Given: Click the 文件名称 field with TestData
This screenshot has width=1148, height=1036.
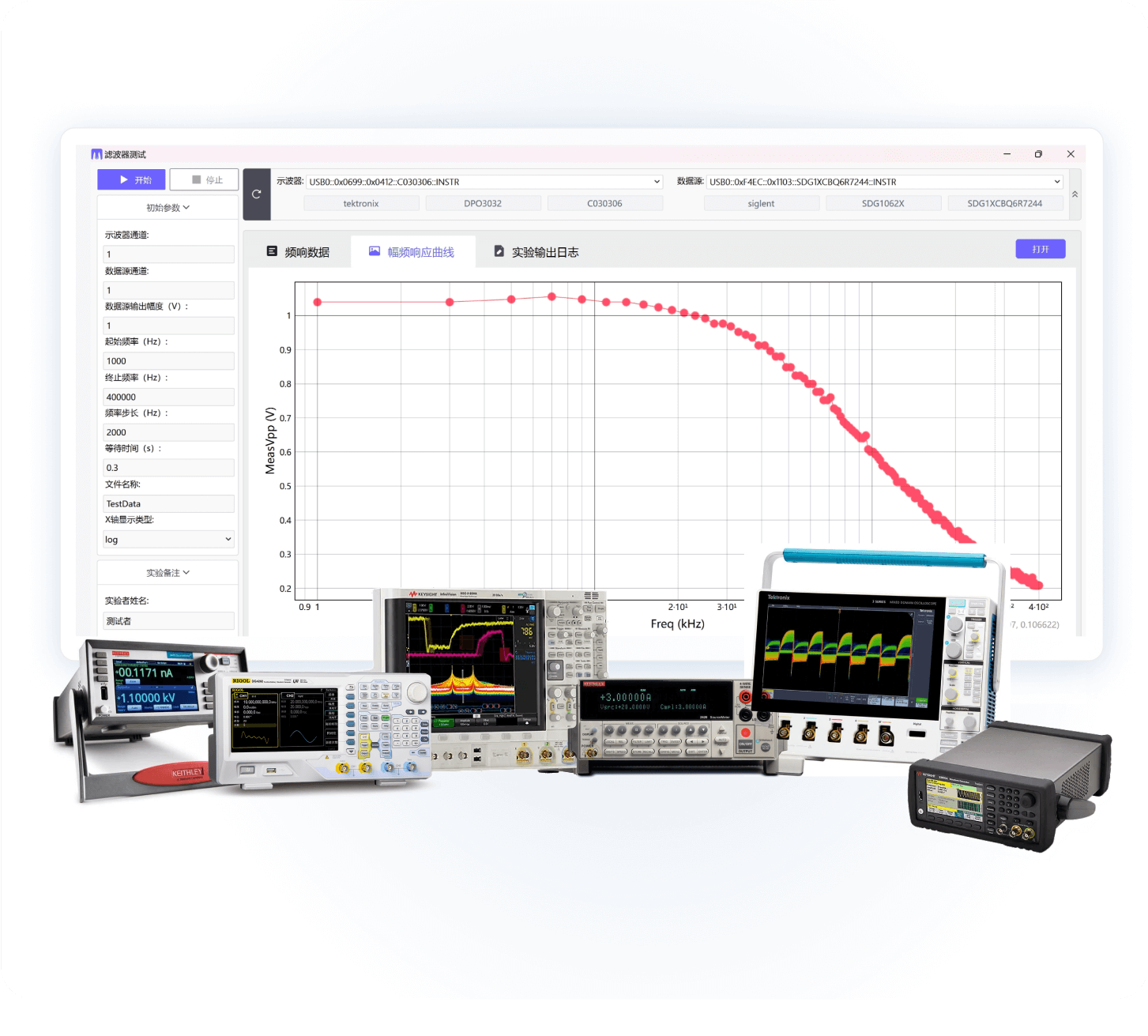Looking at the screenshot, I should click(168, 503).
